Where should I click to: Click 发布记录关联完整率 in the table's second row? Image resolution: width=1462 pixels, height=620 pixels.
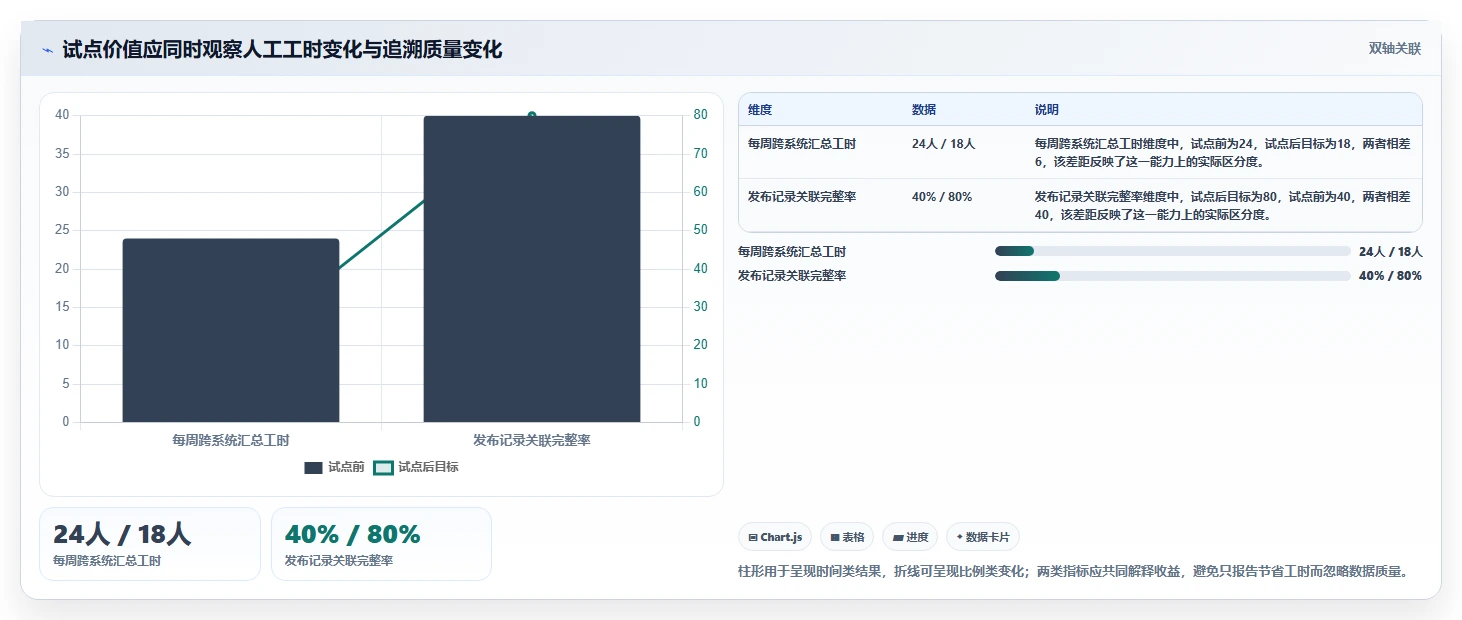[x=802, y=197]
